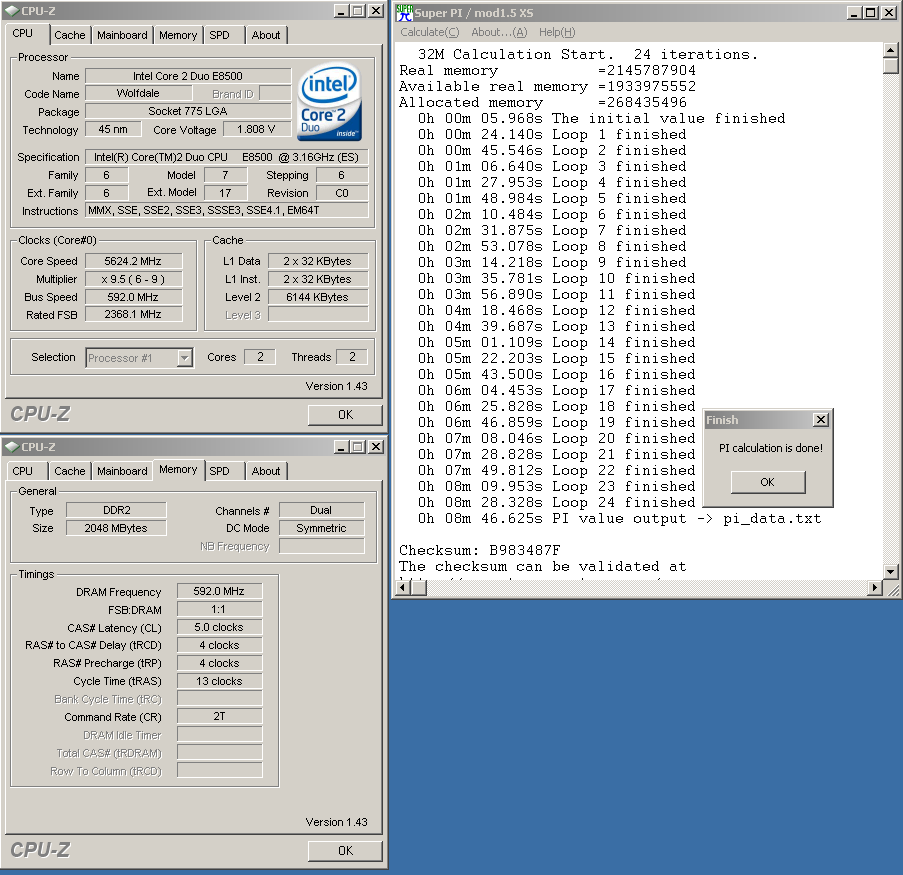The image size is (903, 875).
Task: Click OK in the top CPU-Z window
Action: [345, 415]
